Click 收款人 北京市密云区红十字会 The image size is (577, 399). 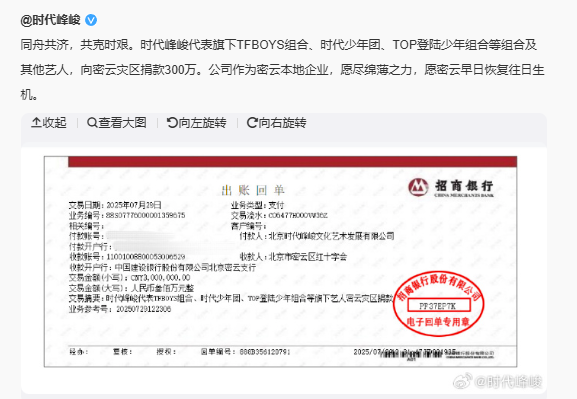[x=293, y=257]
